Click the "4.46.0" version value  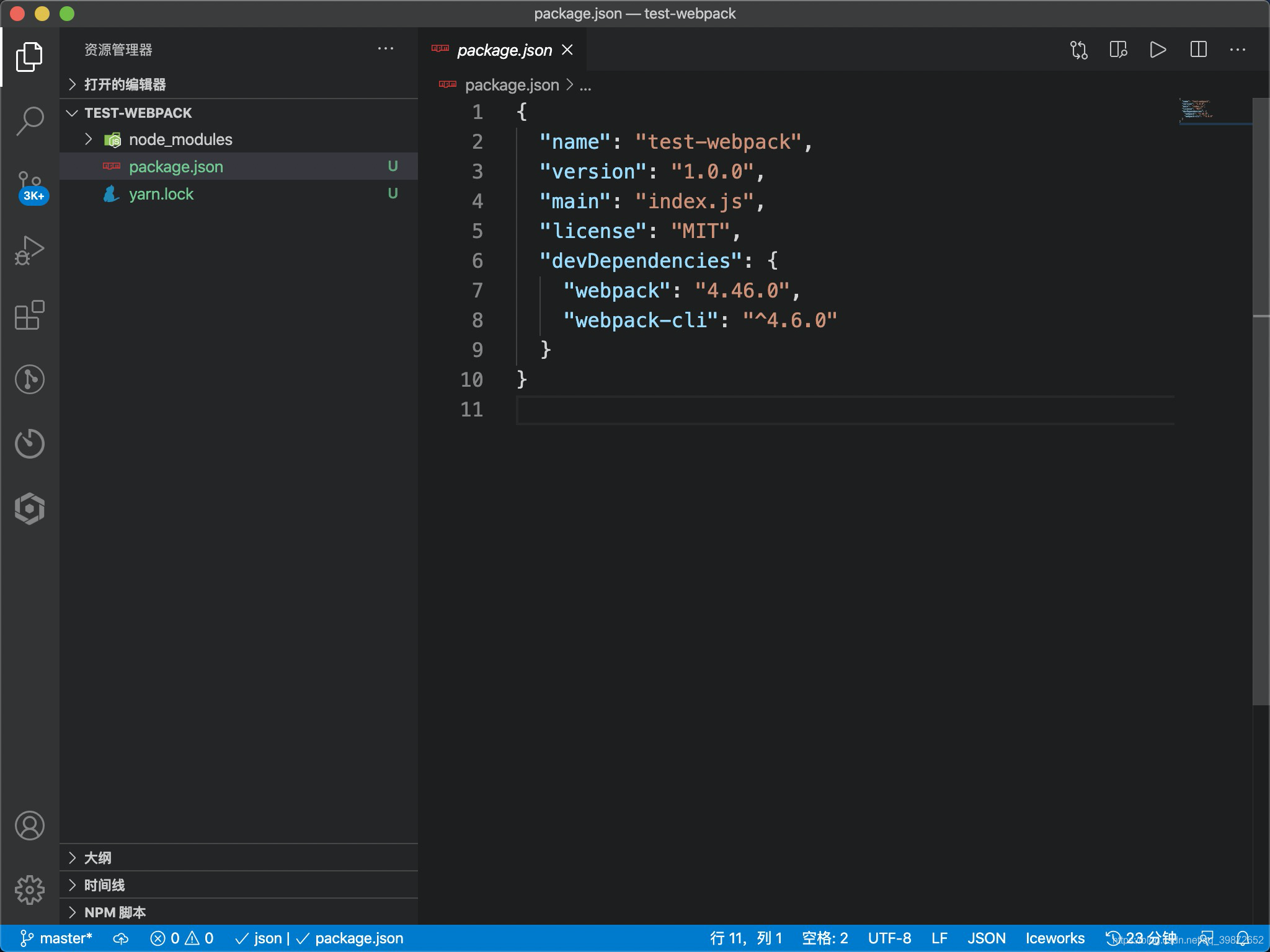click(742, 291)
